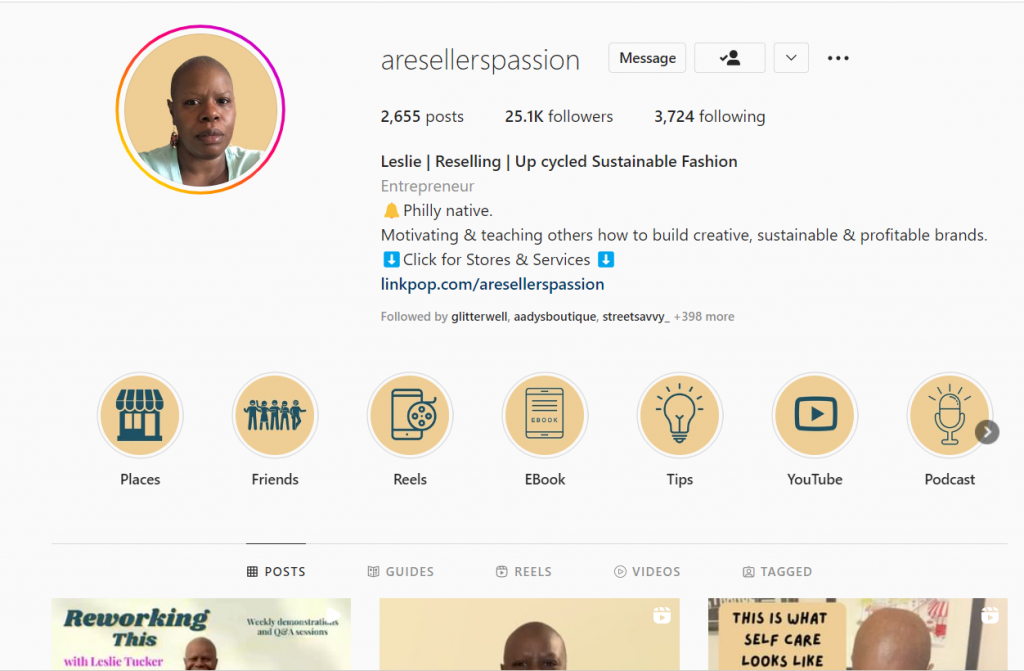1024x671 pixels.
Task: Open the Tips lightbulb highlight
Action: [x=680, y=416]
